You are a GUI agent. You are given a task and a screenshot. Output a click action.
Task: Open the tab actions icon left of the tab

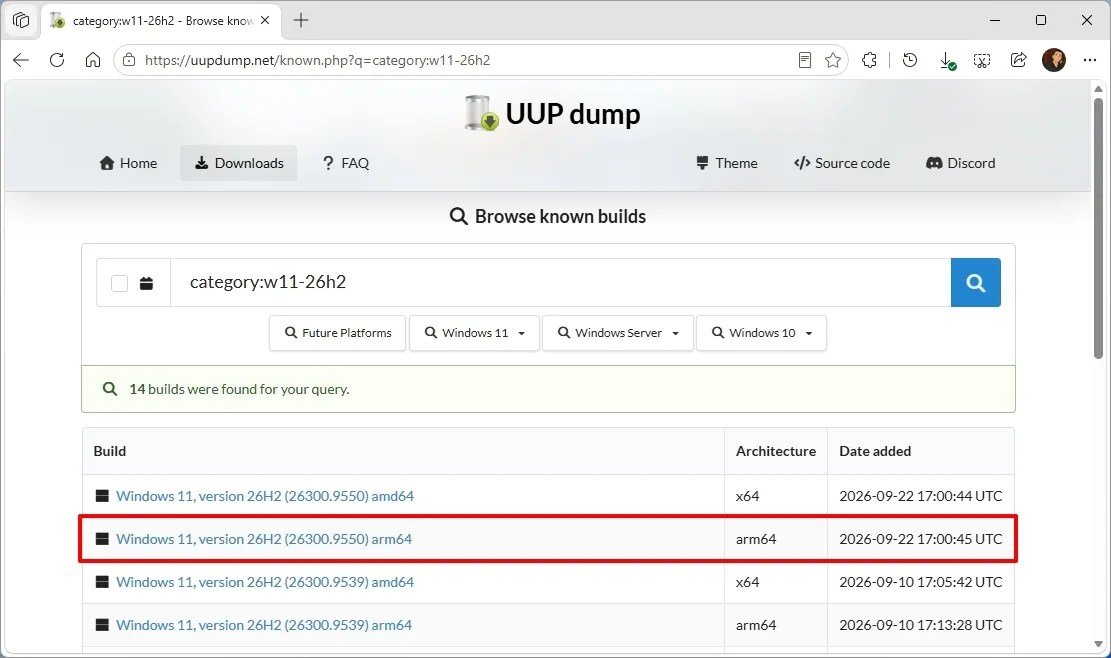[21, 21]
